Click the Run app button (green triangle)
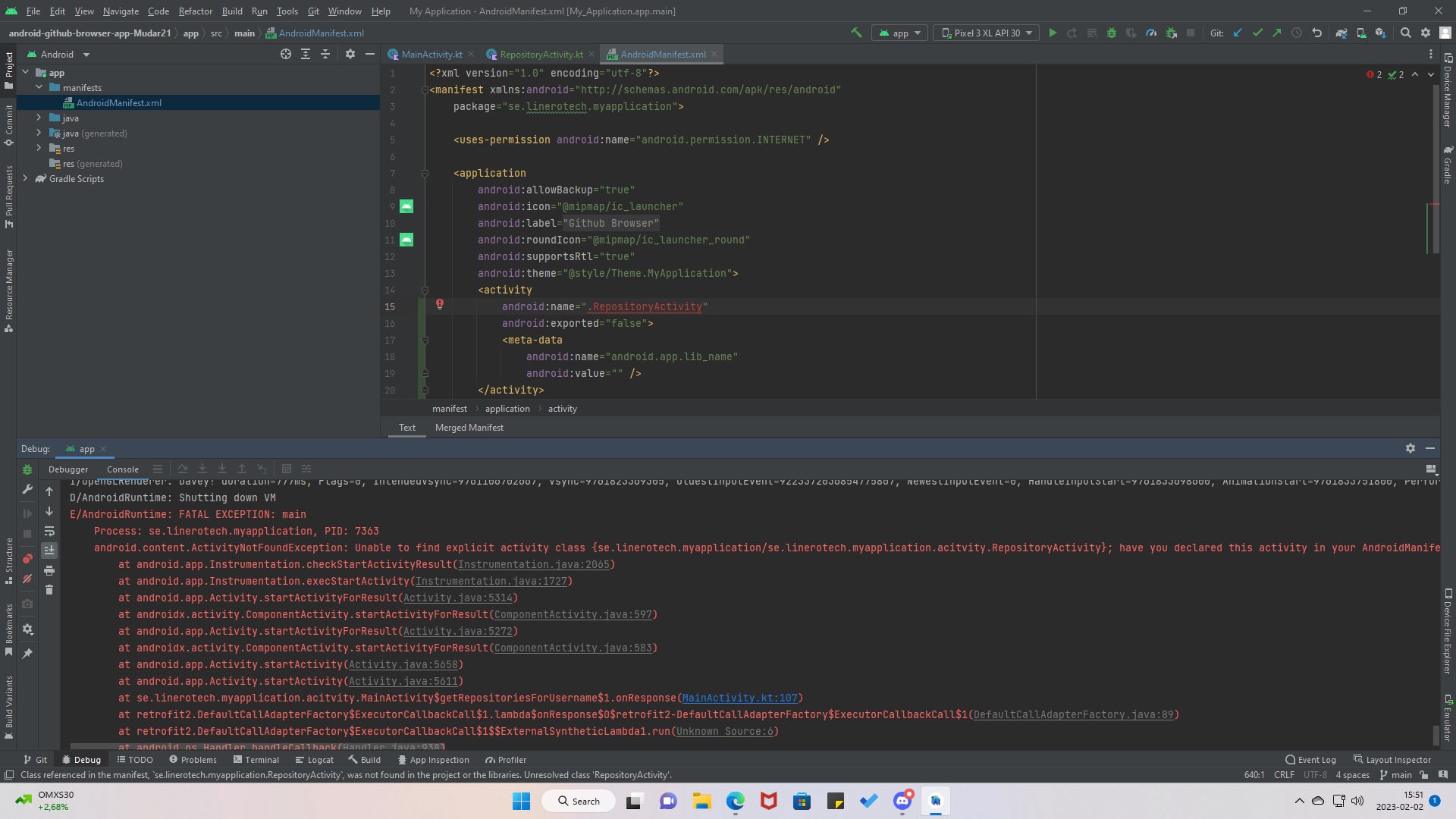This screenshot has height=819, width=1456. 1053,34
